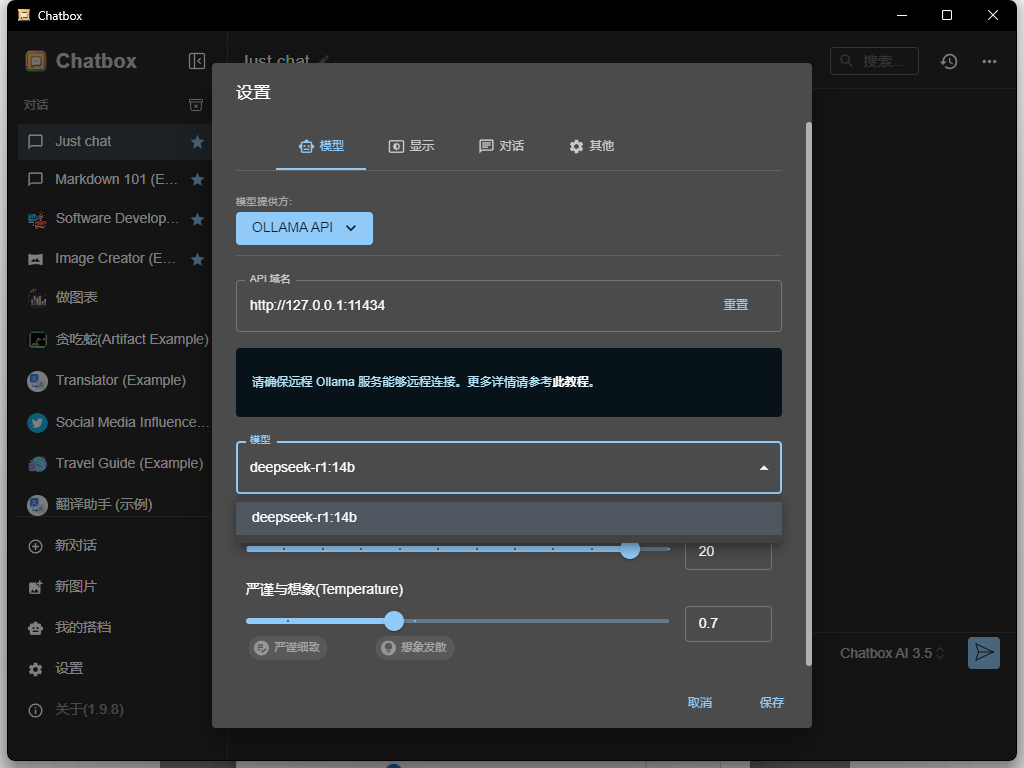This screenshot has height=768, width=1024.
Task: Open the Chatbox AI 3.5 model selector
Action: (x=892, y=653)
